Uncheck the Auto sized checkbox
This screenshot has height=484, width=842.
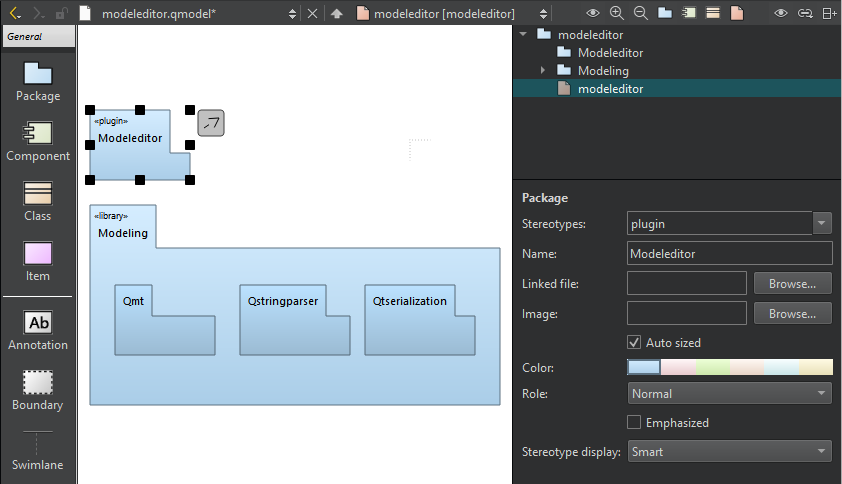(x=634, y=342)
